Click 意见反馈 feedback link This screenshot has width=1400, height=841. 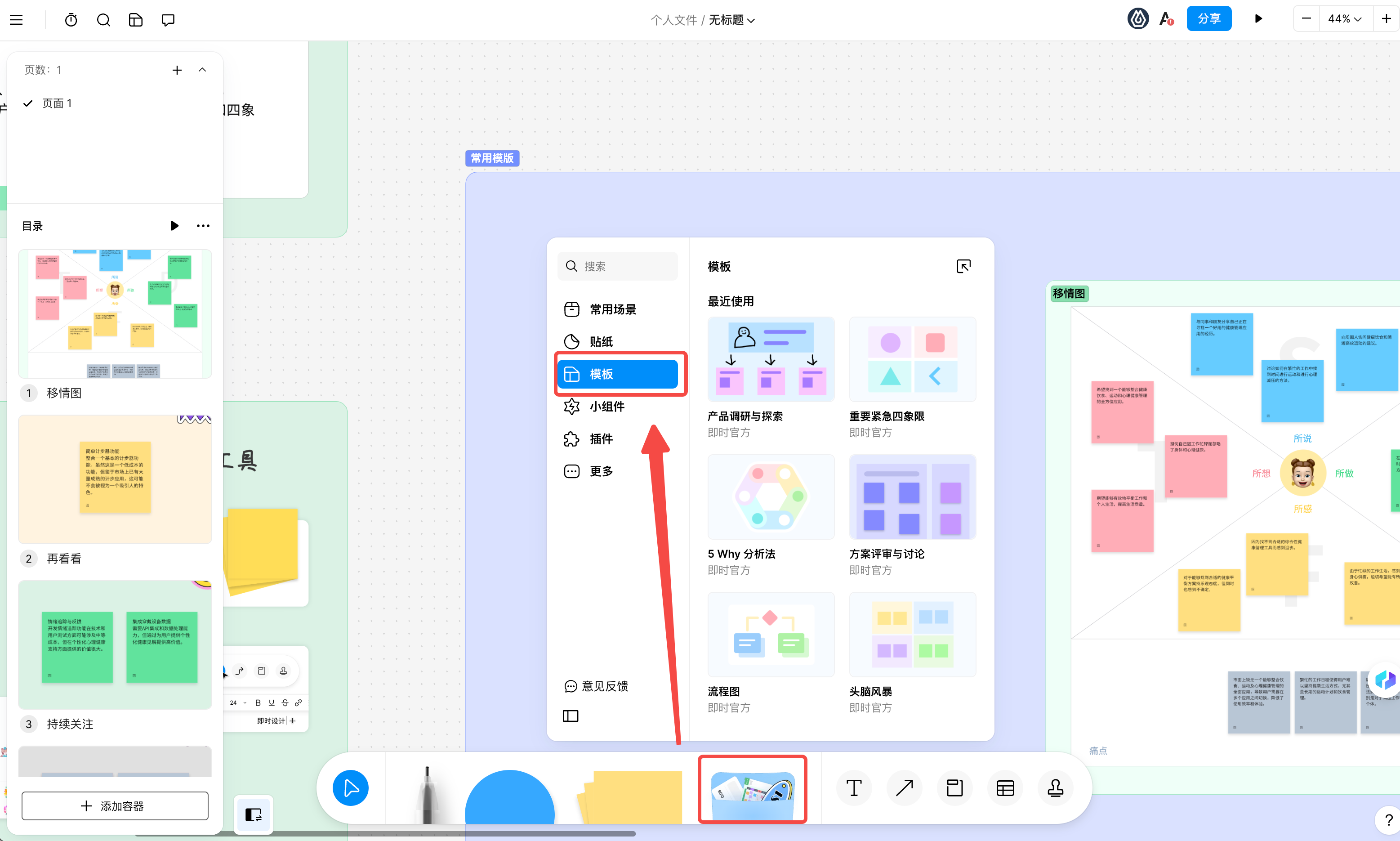point(596,686)
